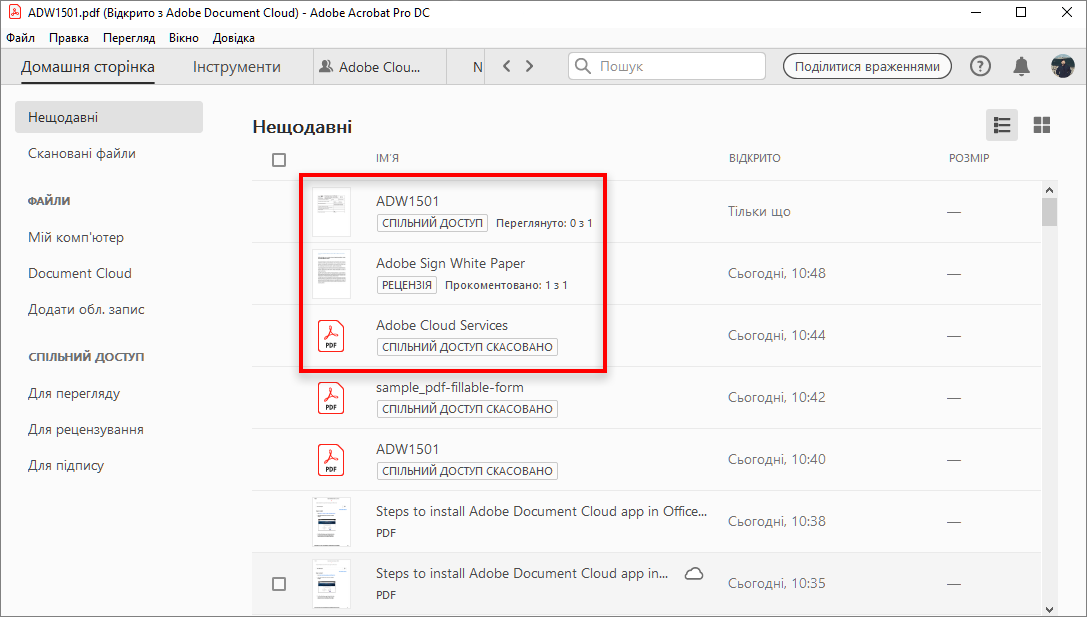Click Прокоментовано: 1 з 1 status
The height and width of the screenshot is (617, 1087).
[506, 285]
